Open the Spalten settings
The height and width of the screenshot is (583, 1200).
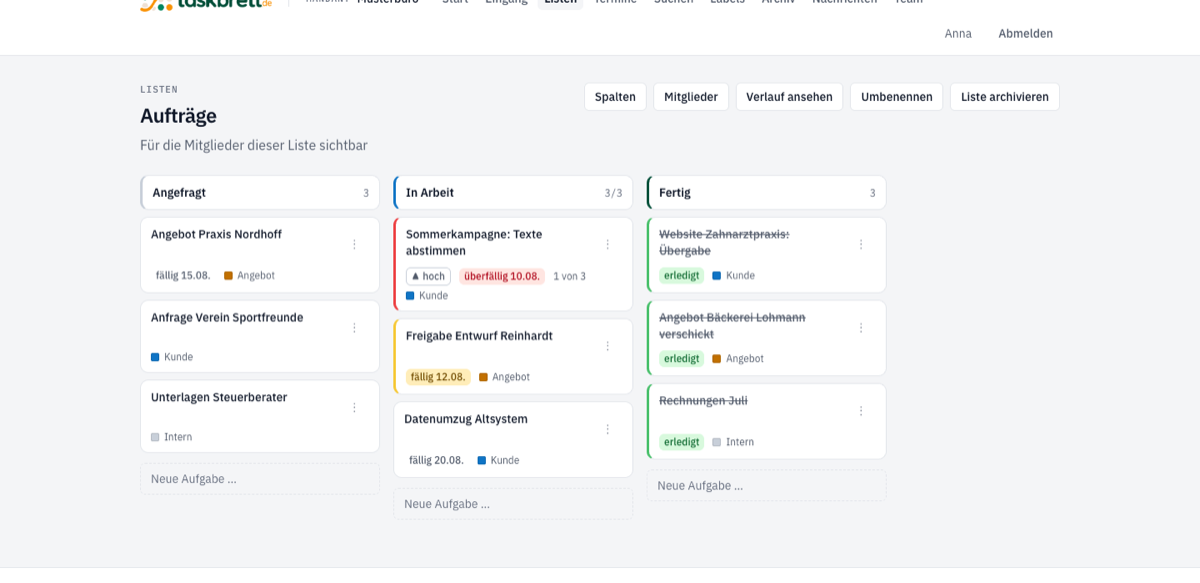click(x=615, y=97)
